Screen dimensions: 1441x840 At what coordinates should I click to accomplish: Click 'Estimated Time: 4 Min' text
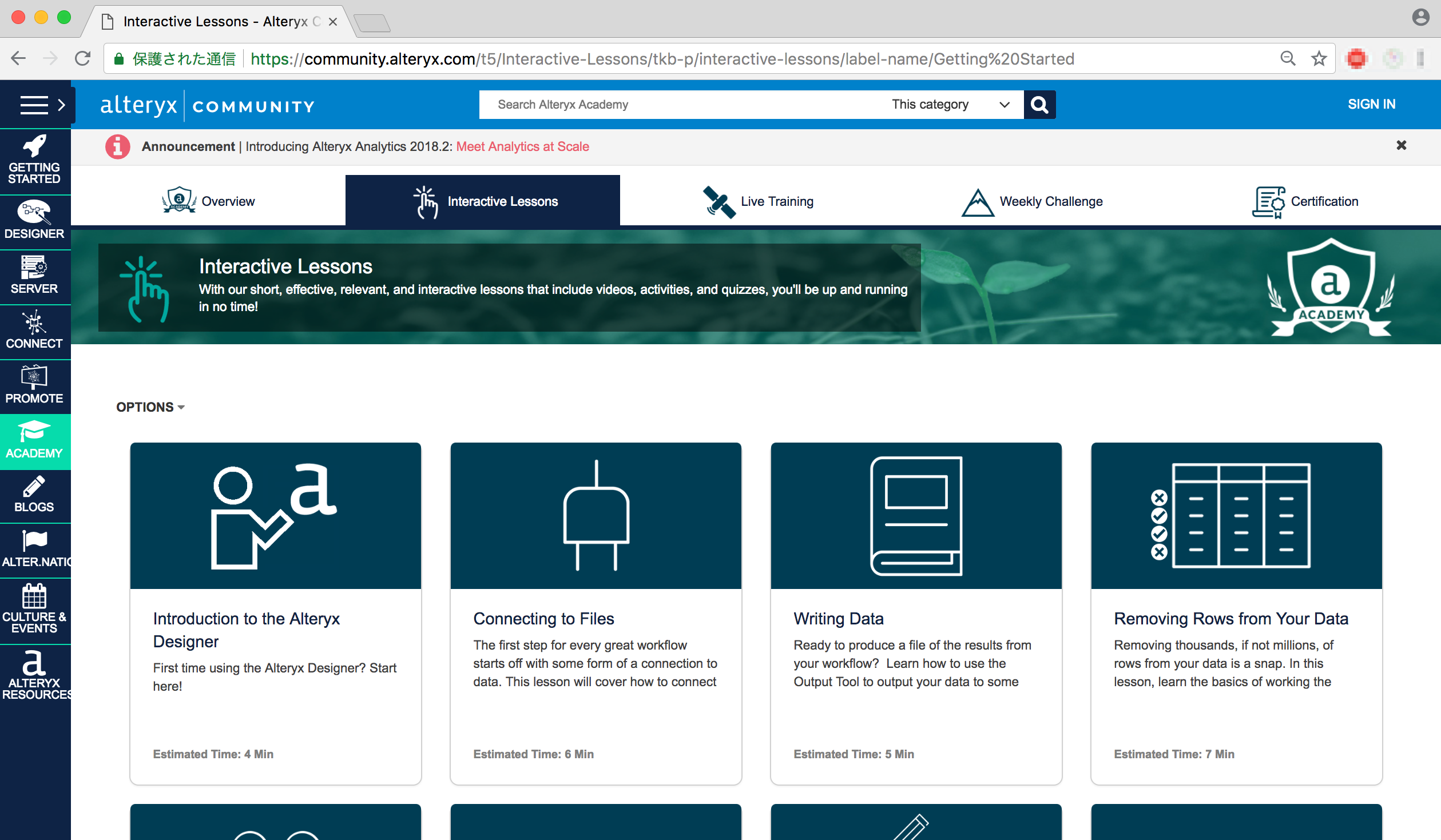(213, 754)
